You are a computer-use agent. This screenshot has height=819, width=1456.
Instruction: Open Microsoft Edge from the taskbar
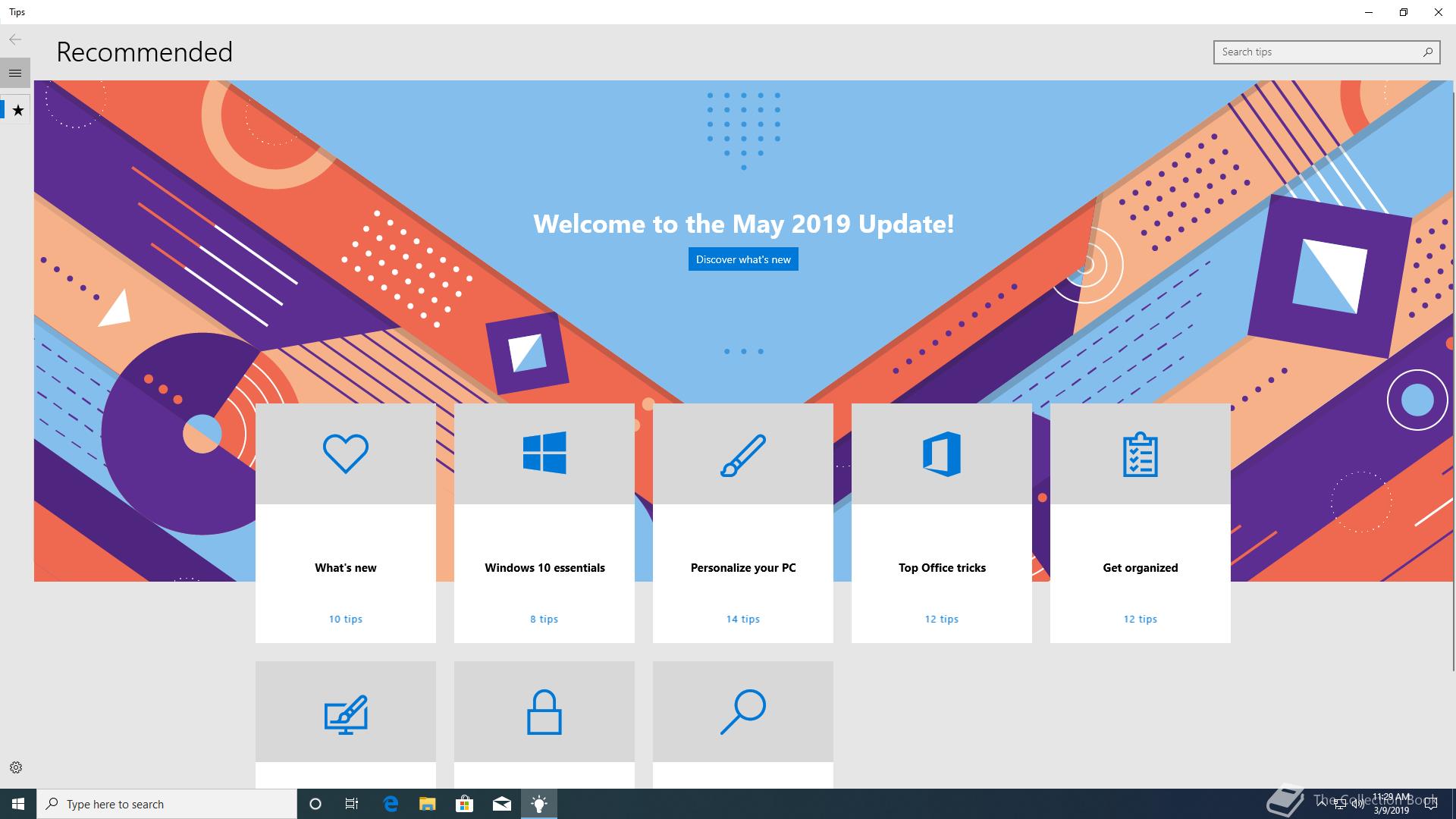click(x=391, y=804)
